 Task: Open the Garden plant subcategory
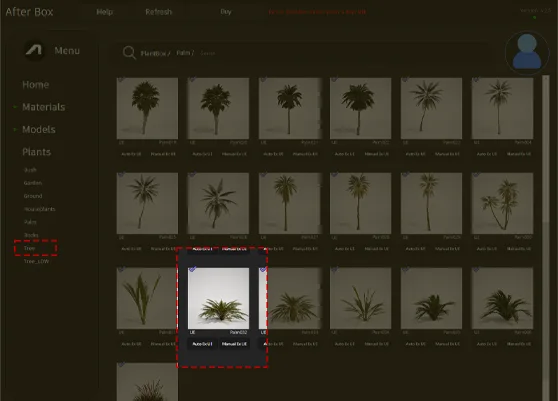[33, 183]
